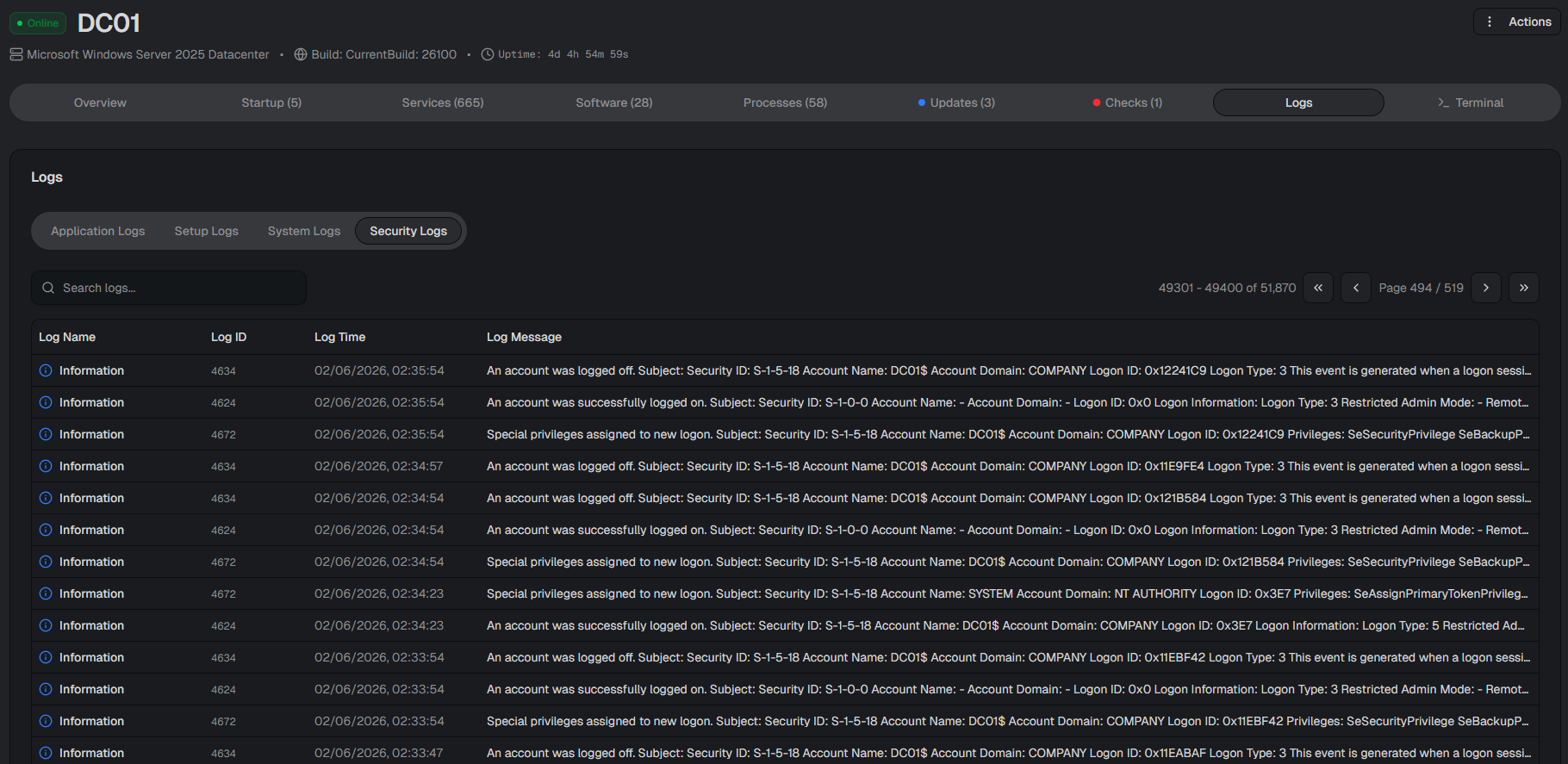Jump to the last logs page
This screenshot has width=1568, height=764.
coord(1524,288)
